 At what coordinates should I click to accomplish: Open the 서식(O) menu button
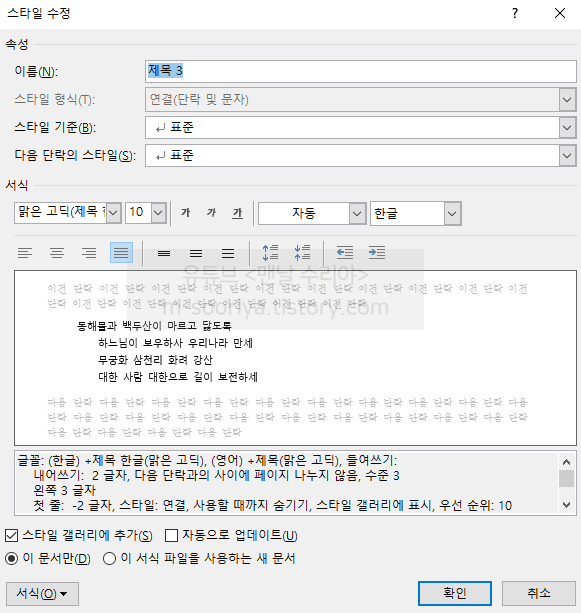pyautogui.click(x=42, y=594)
